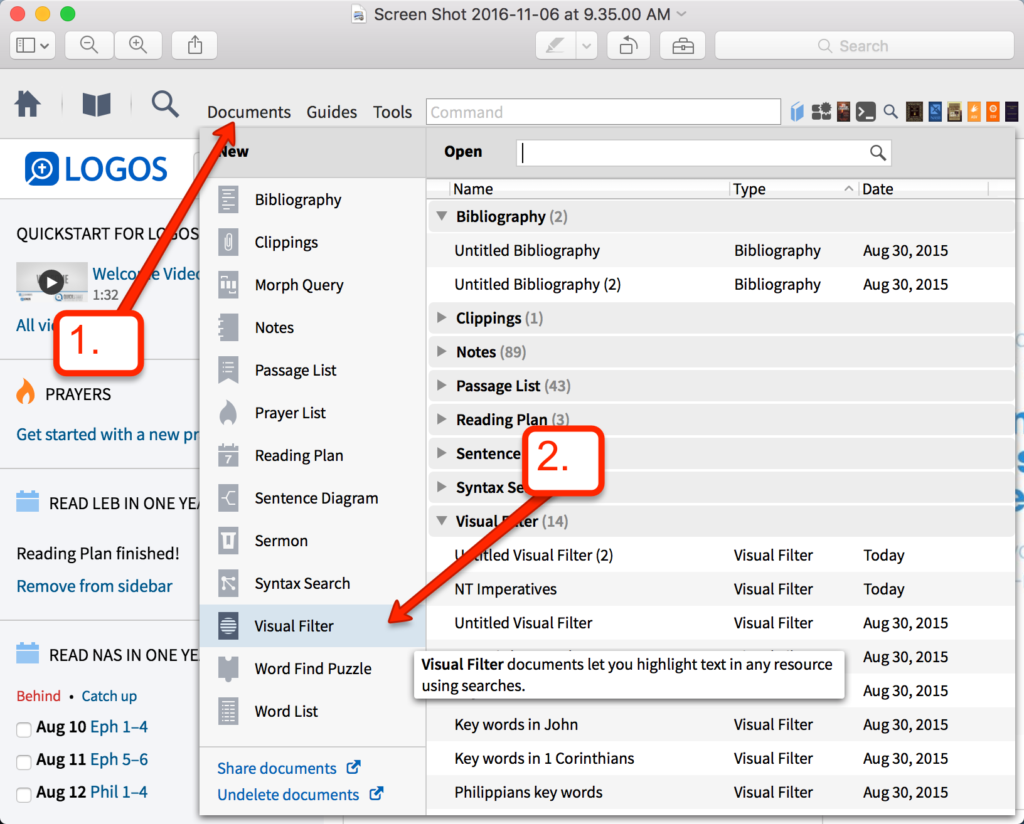
Task: Click the Visual Filter icon
Action: click(228, 626)
